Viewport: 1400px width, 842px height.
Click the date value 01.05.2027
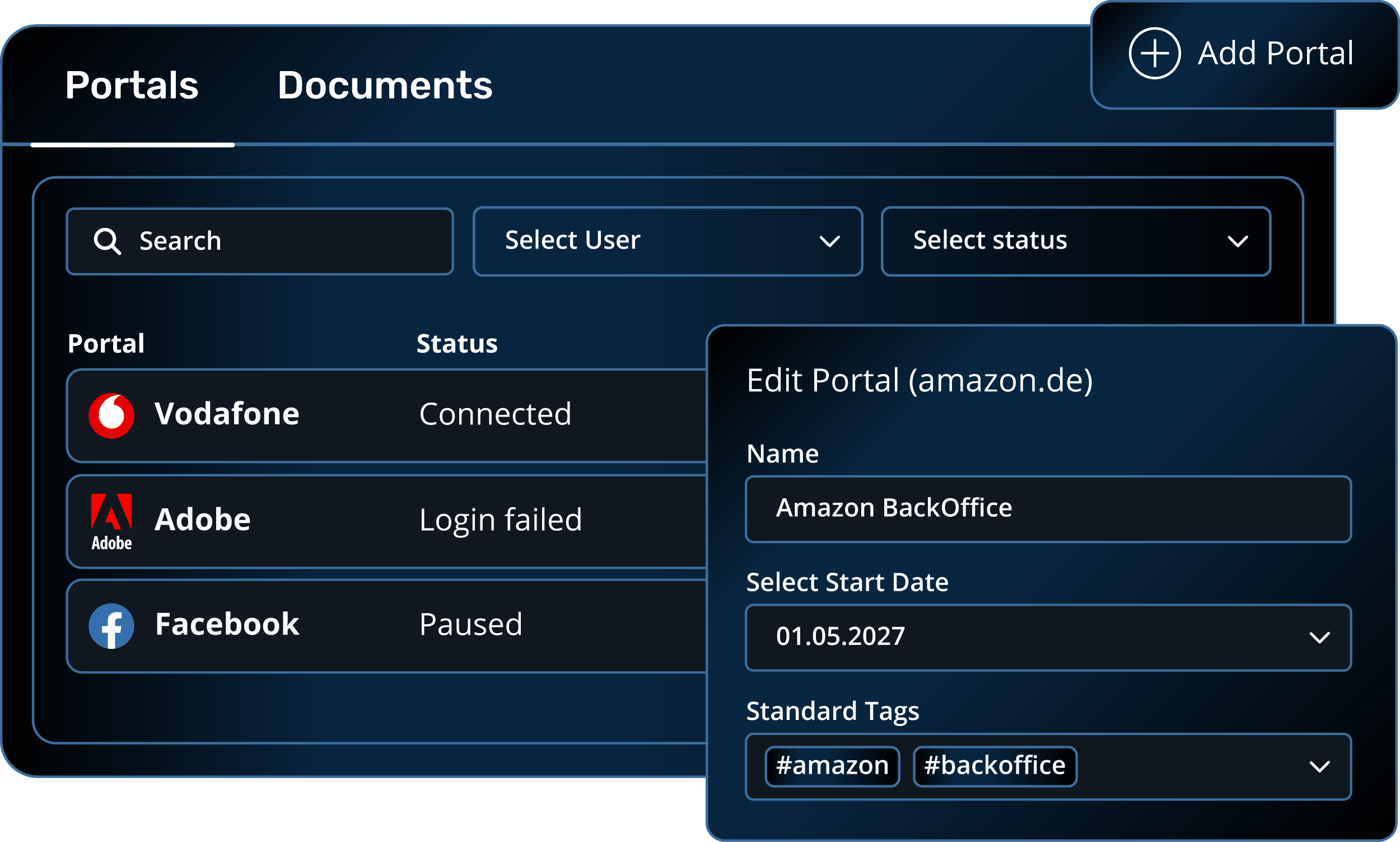840,636
